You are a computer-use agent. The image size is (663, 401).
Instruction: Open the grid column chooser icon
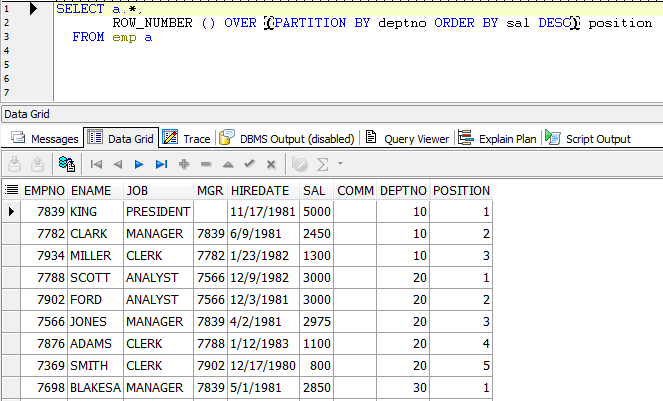[12, 190]
